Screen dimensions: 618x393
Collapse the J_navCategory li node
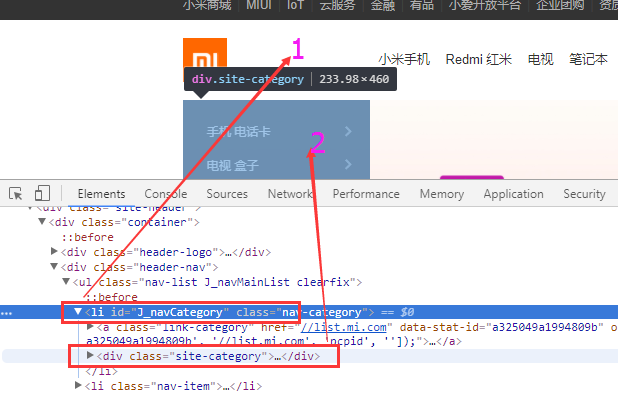(78, 311)
